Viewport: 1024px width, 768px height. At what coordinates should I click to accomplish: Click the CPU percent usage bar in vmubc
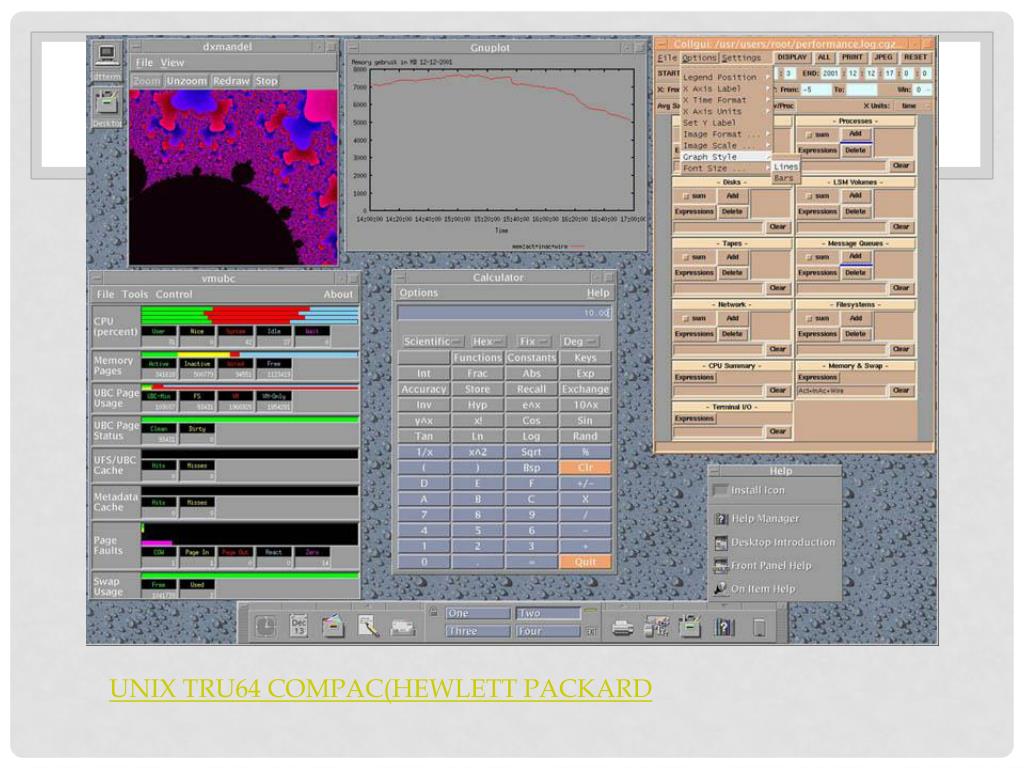tap(249, 315)
